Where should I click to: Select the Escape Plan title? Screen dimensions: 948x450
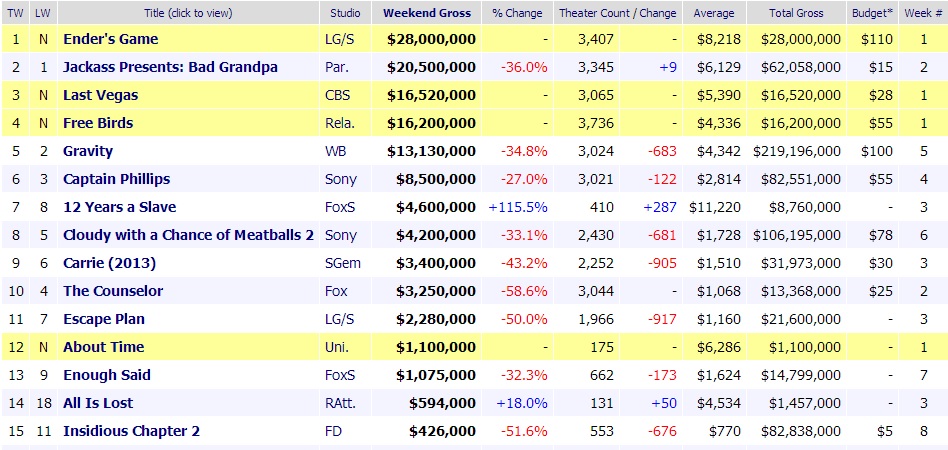(x=104, y=319)
